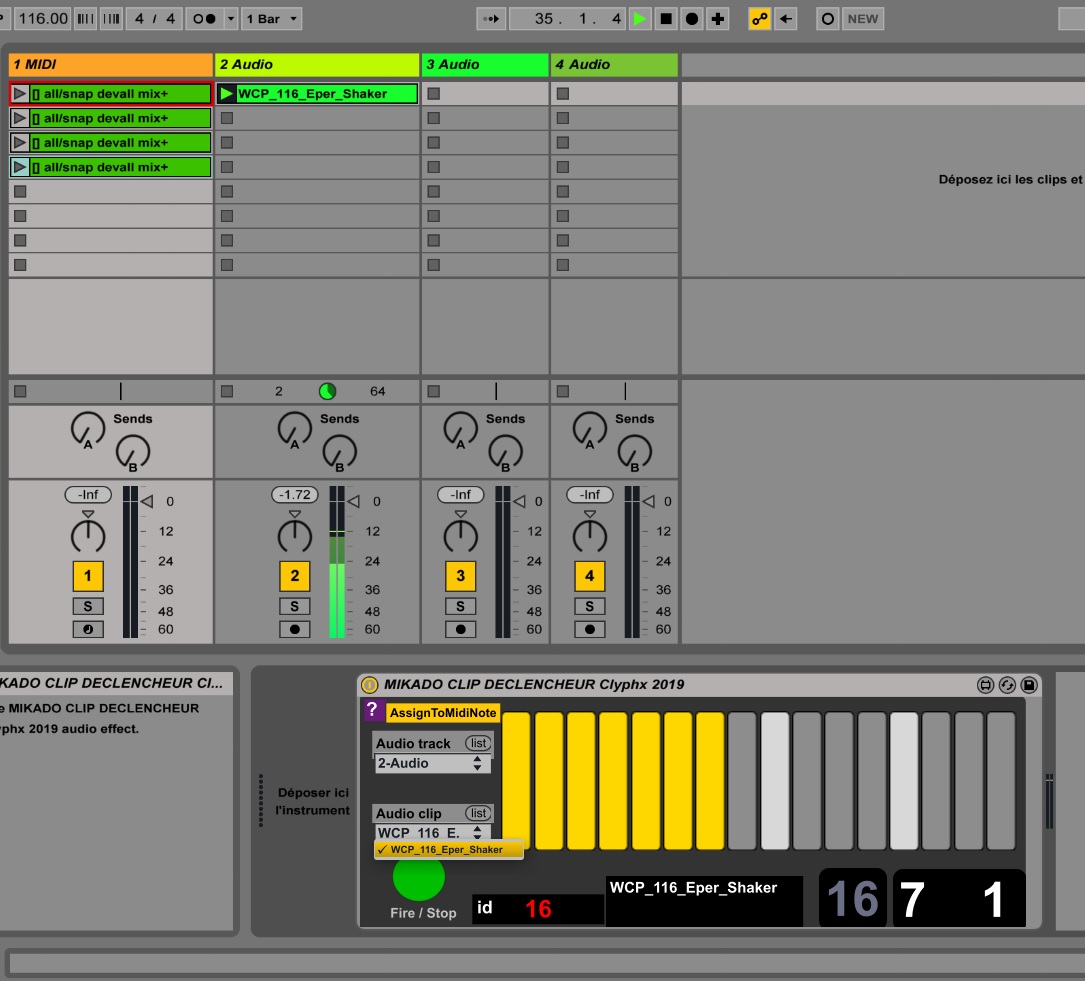This screenshot has height=981, width=1085.
Task: Click the transport Stop button
Action: 666,18
